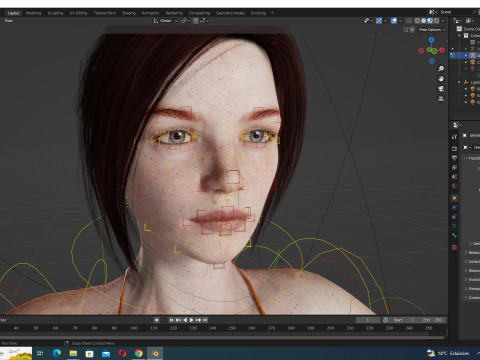Open the pivot point dropdown
Image resolution: width=480 pixels, height=360 pixels.
pos(185,21)
